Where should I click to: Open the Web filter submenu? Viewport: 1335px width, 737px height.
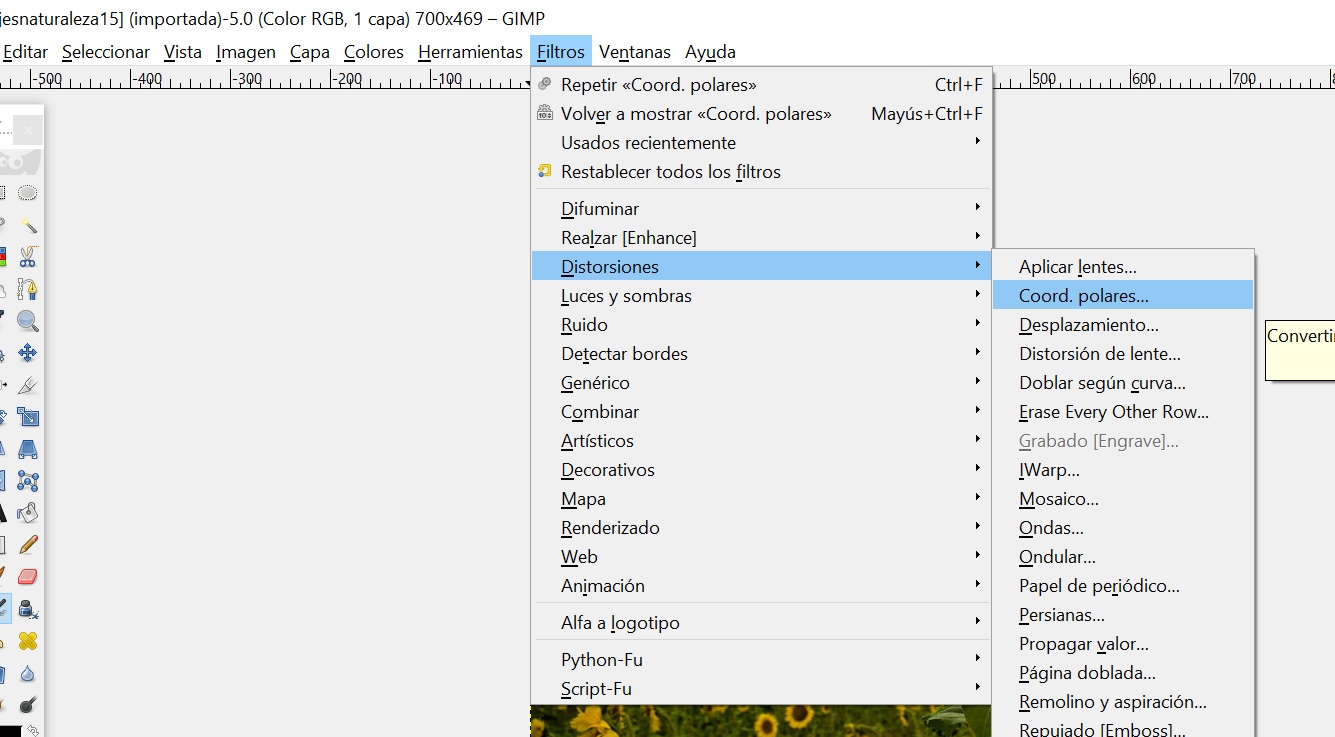(x=761, y=556)
